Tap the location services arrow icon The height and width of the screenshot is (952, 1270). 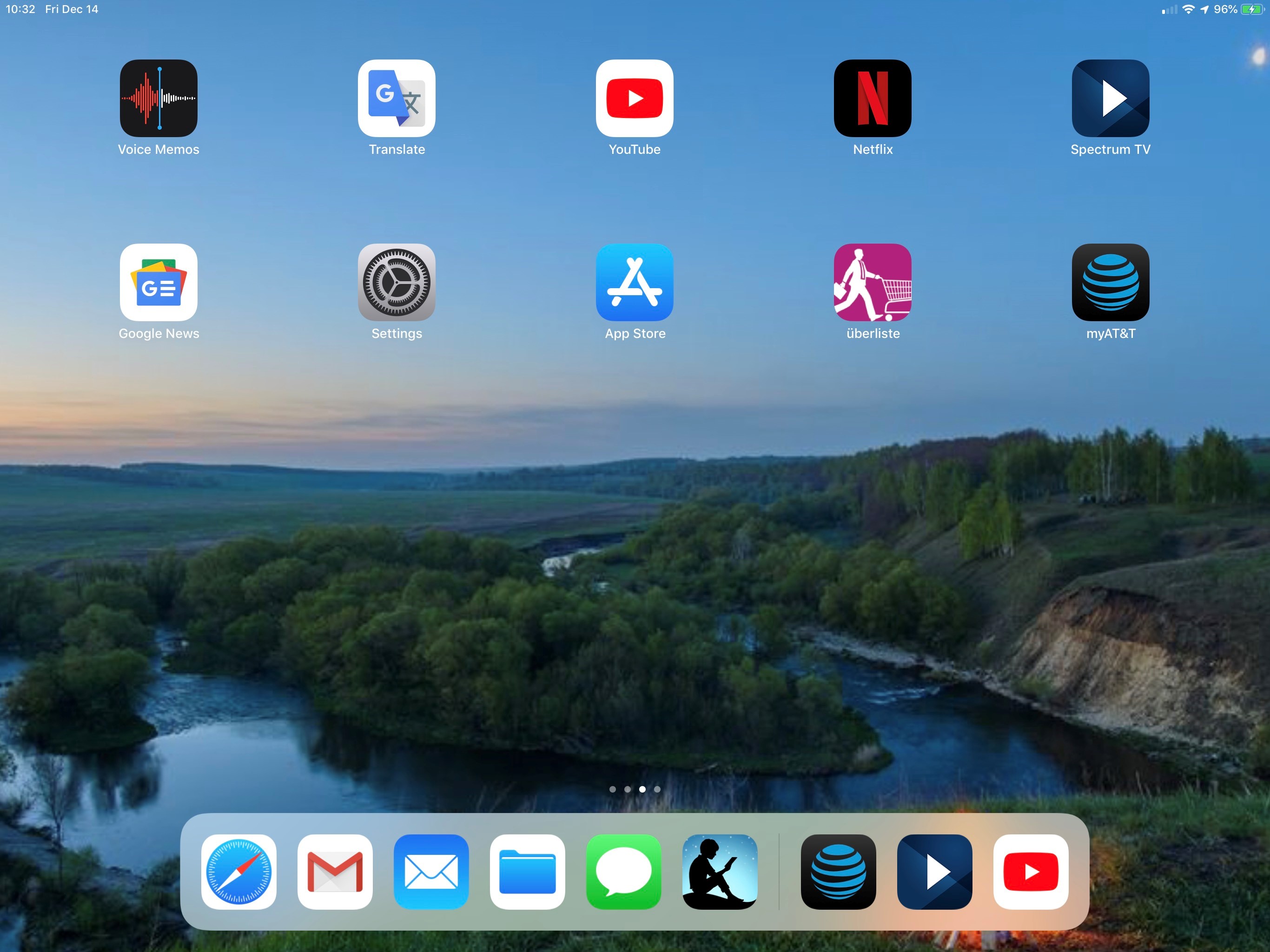tap(1204, 9)
